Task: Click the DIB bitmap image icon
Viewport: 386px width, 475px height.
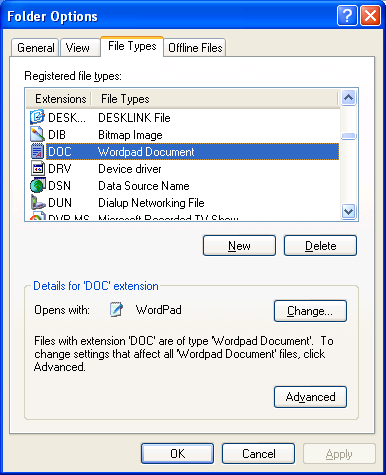Action: click(x=37, y=134)
